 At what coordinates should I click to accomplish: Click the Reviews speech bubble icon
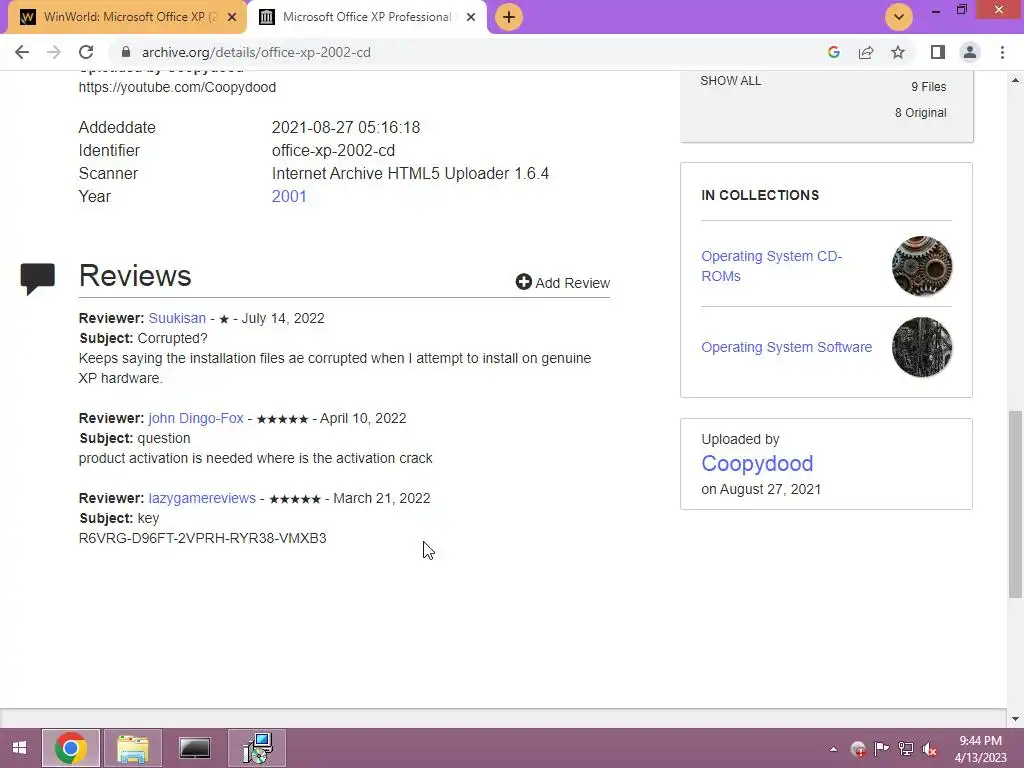pyautogui.click(x=38, y=279)
